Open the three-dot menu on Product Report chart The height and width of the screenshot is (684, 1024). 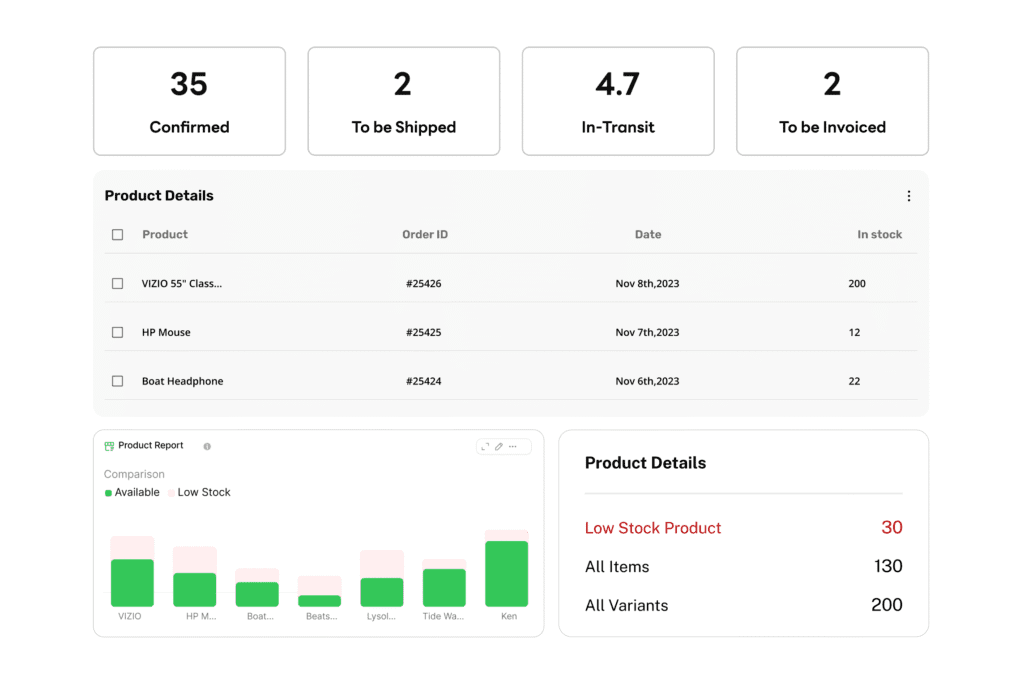coord(512,446)
